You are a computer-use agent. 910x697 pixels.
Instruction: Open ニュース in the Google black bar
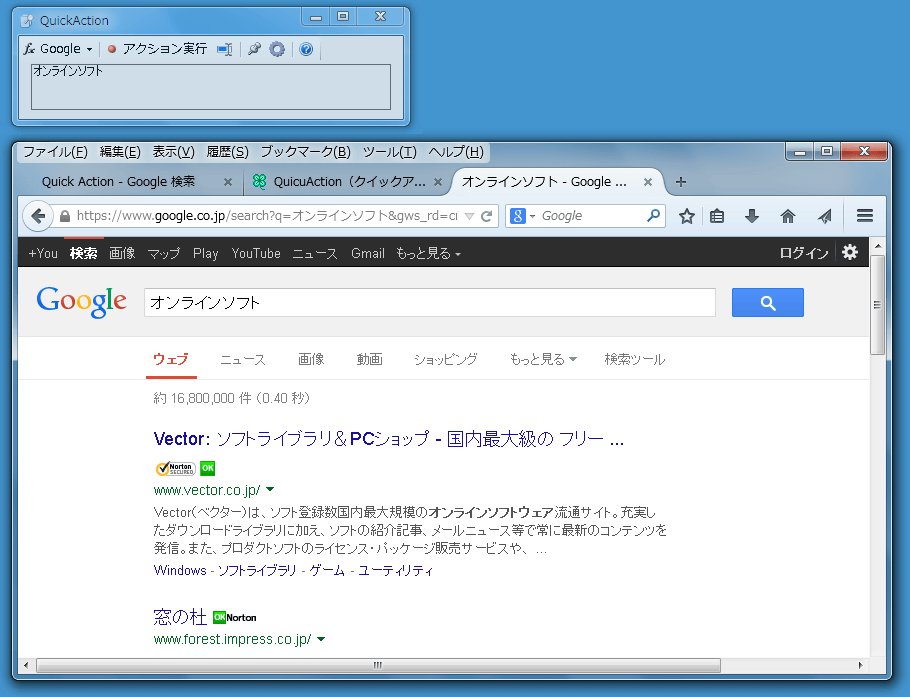(315, 254)
